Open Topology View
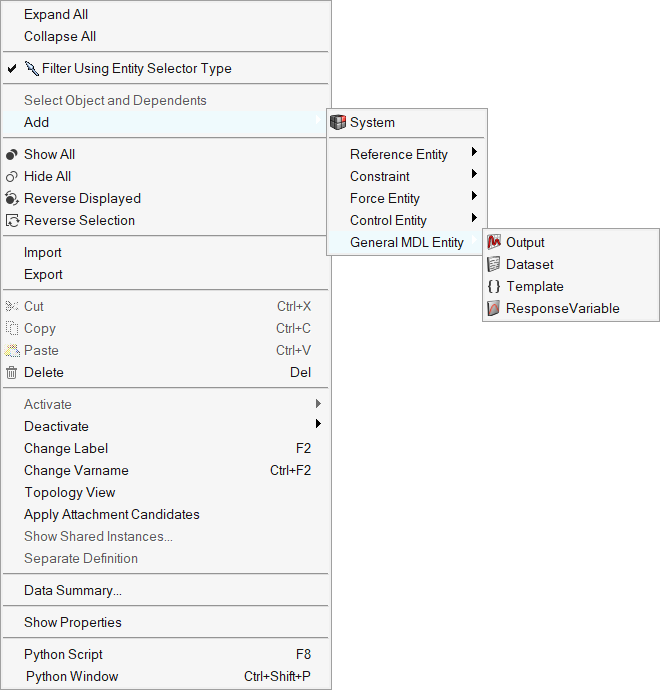Screen dimensions: 660x690 tap(70, 492)
